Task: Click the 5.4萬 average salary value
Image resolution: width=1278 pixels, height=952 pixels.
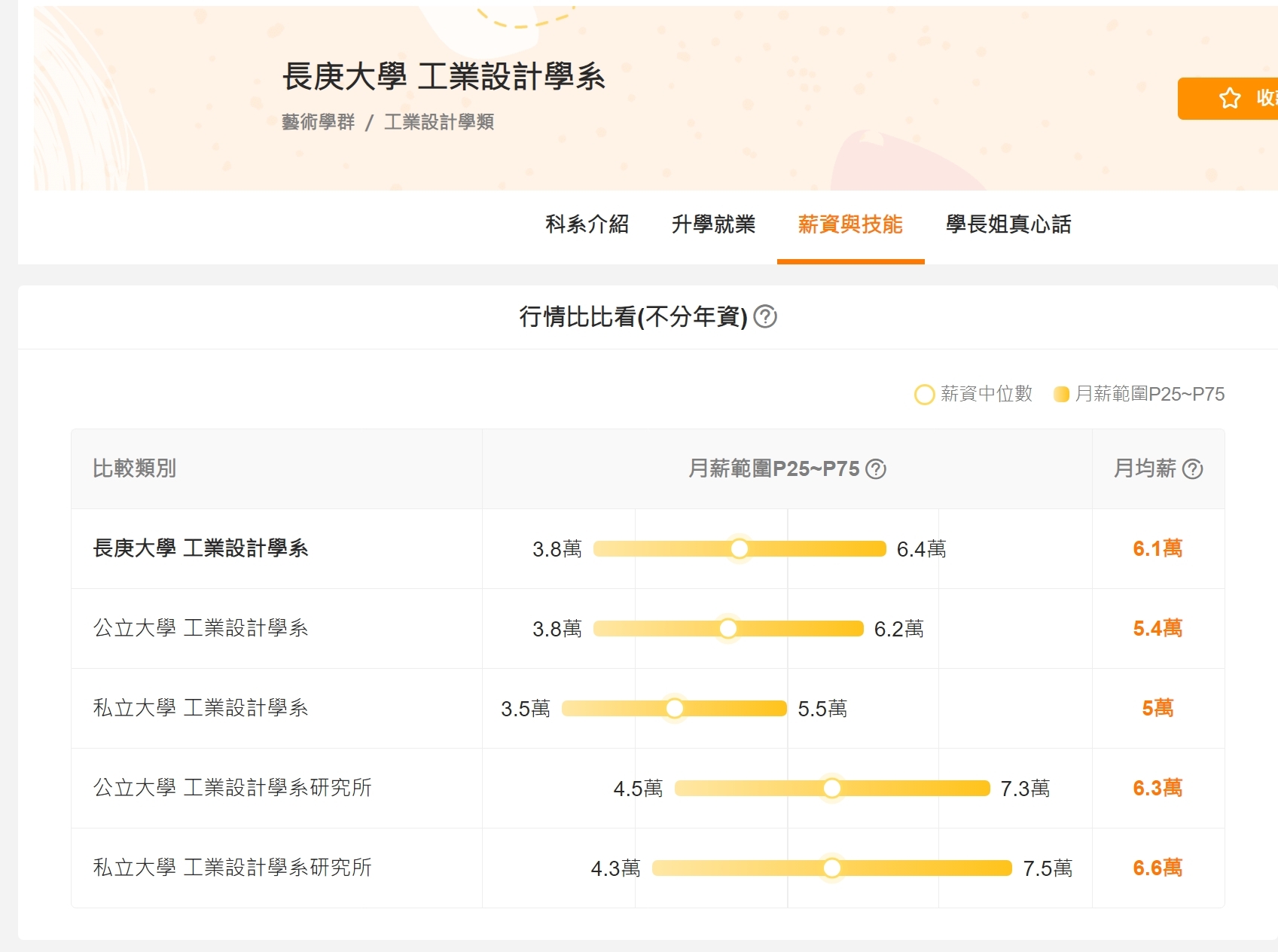Action: [x=1158, y=628]
